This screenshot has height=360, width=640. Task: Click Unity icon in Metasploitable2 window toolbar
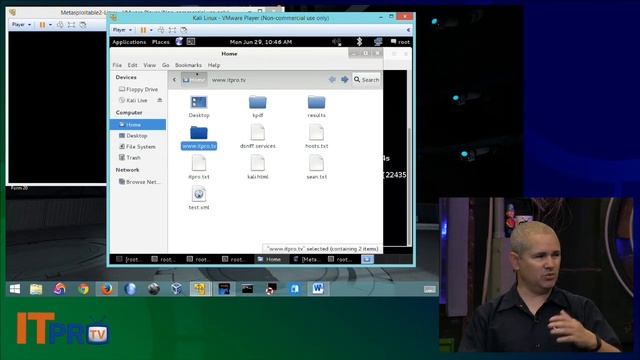(83, 25)
